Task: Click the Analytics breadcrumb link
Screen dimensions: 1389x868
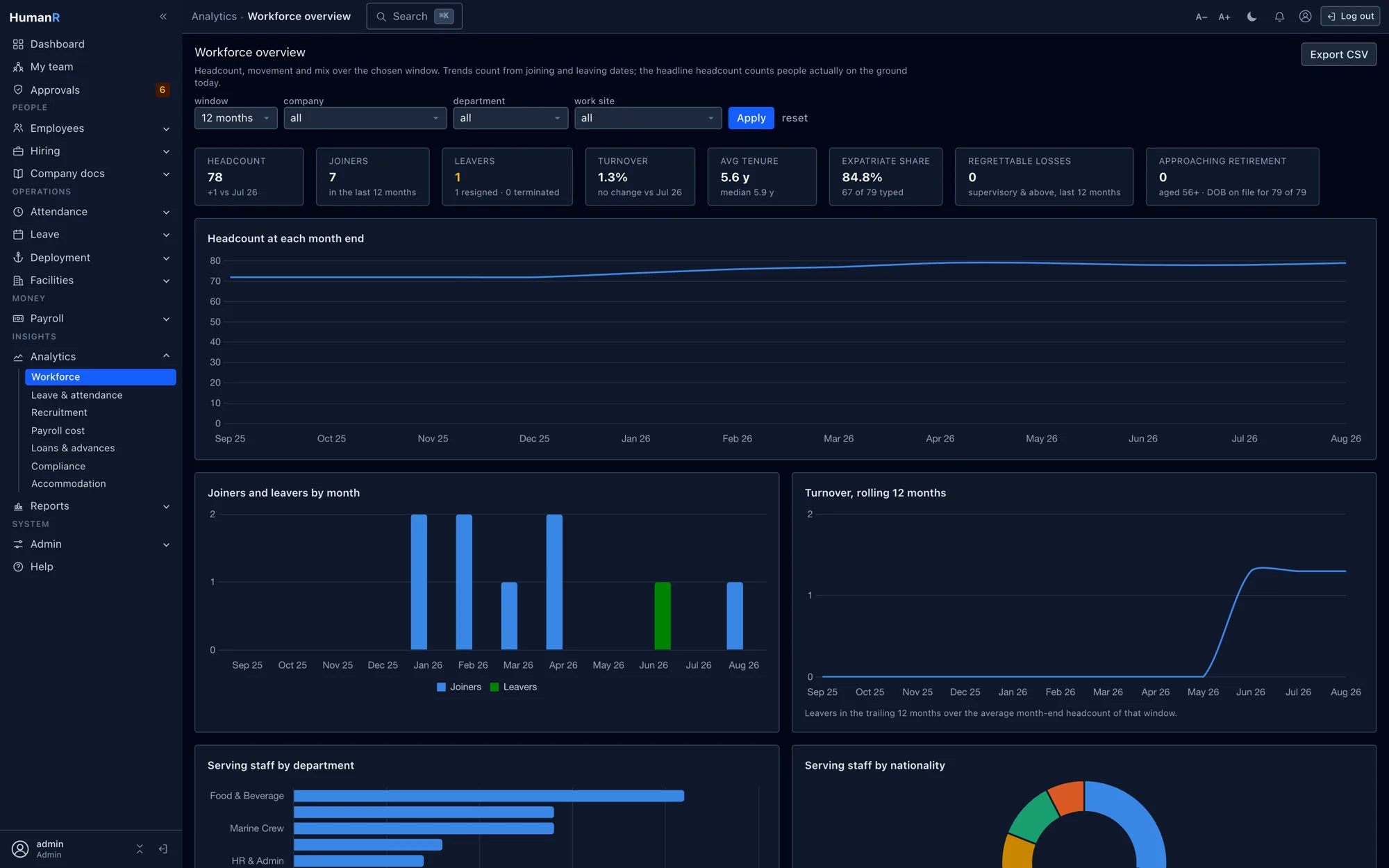Action: click(x=214, y=17)
